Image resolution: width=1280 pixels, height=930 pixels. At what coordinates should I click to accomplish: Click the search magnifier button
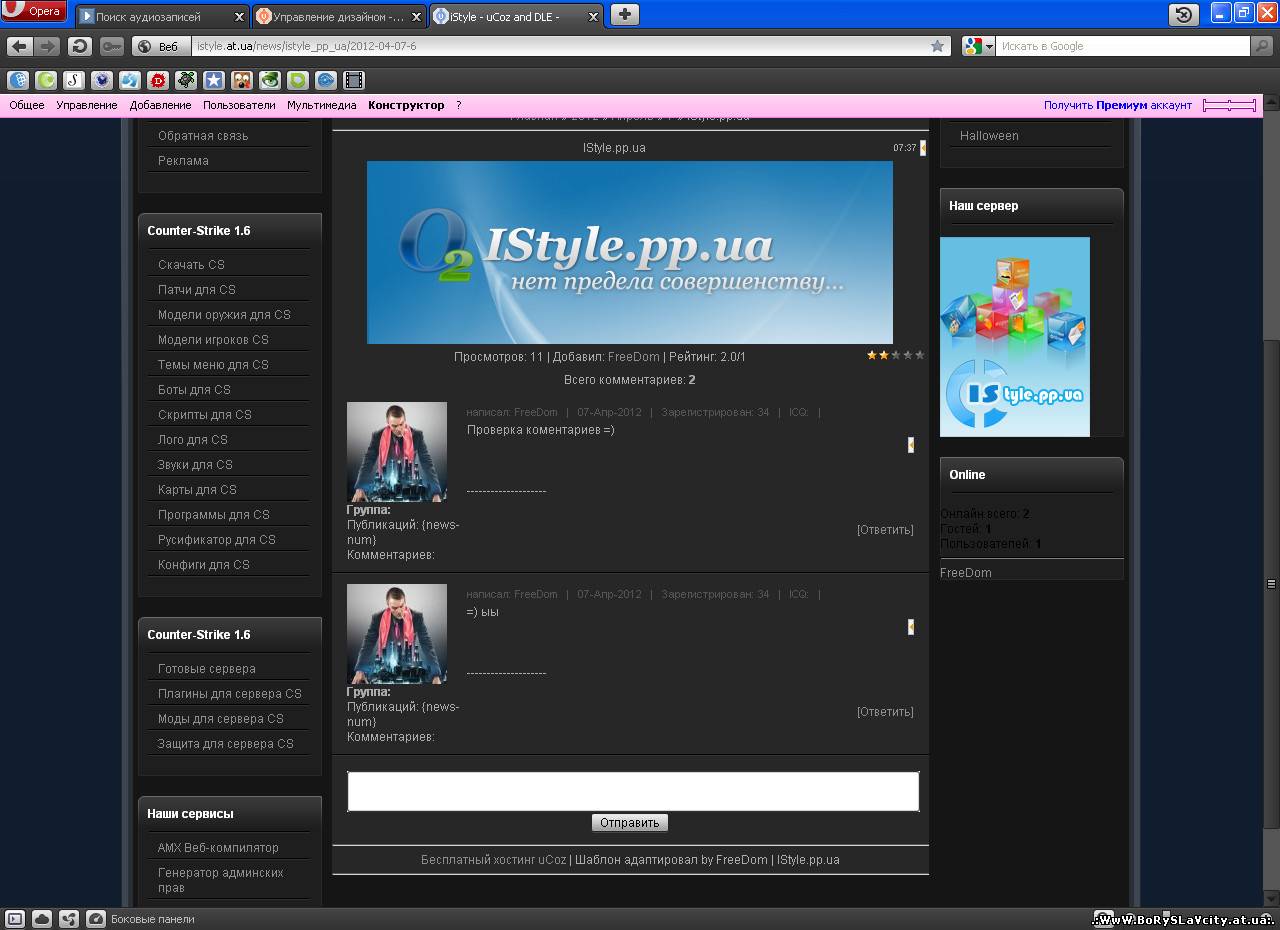click(x=1264, y=46)
